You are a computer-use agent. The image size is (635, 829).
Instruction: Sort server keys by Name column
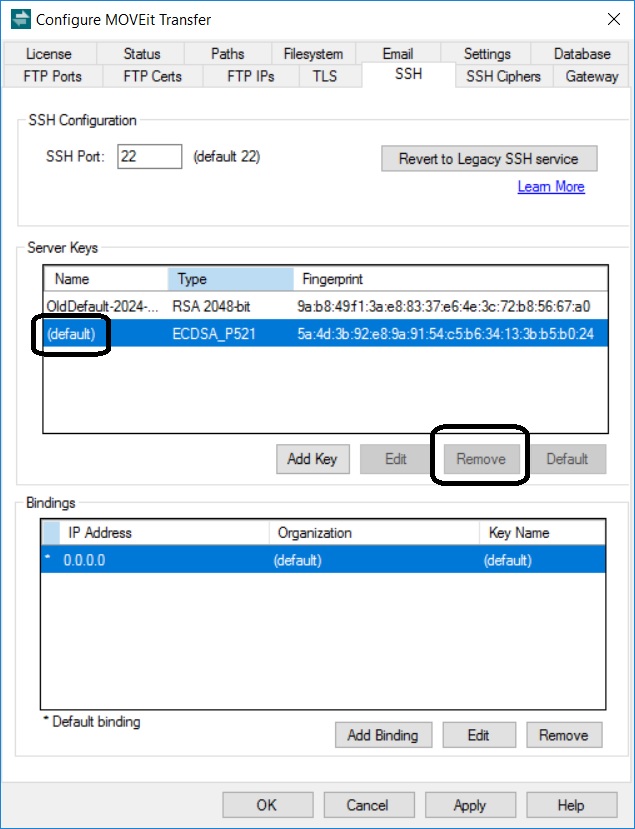click(x=106, y=279)
